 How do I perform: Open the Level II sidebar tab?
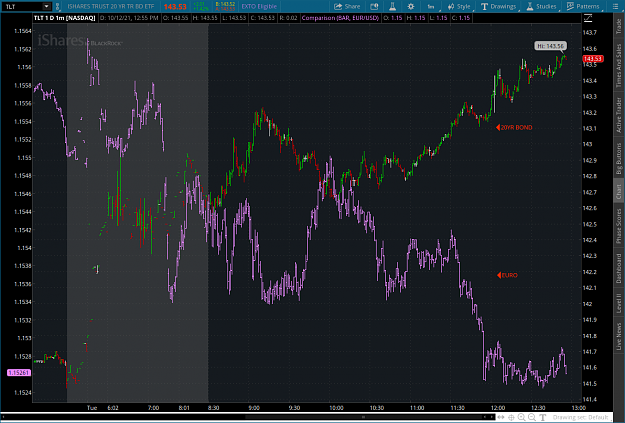(619, 303)
